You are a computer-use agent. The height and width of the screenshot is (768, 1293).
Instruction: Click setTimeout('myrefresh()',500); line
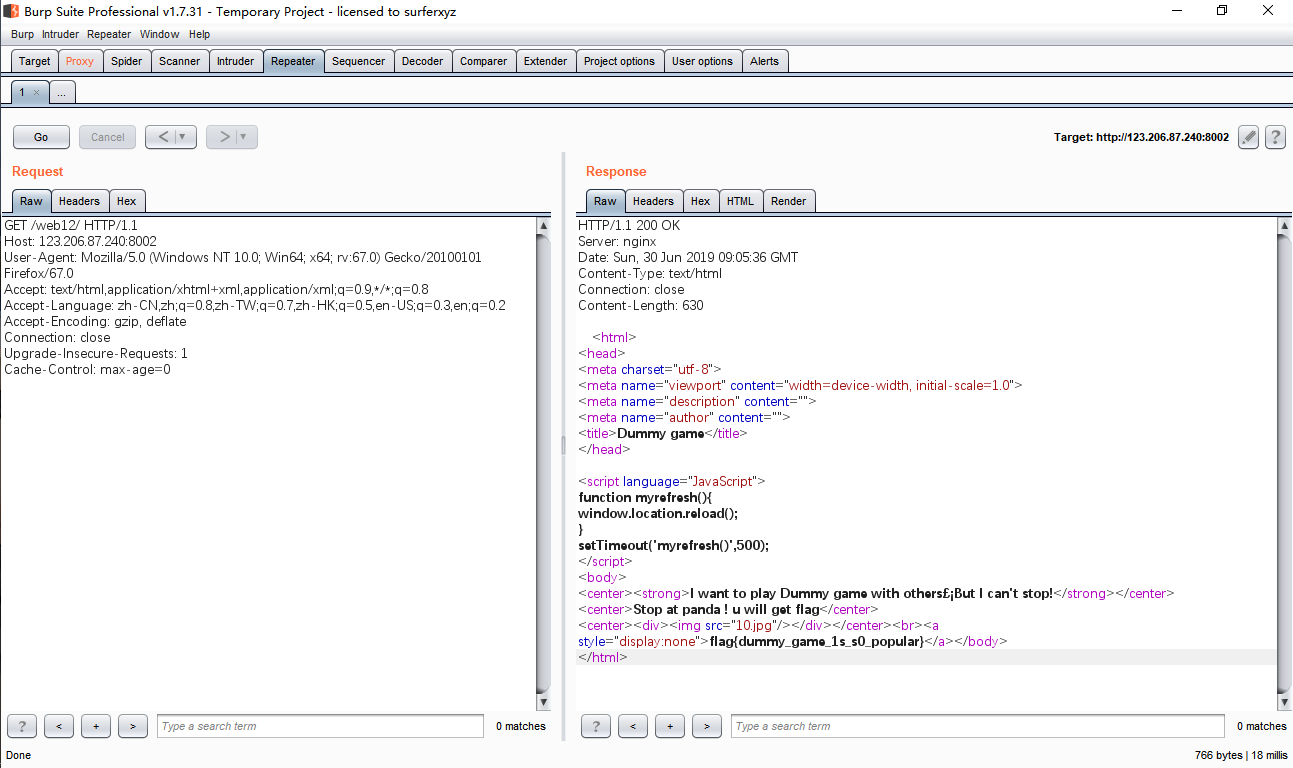(674, 545)
